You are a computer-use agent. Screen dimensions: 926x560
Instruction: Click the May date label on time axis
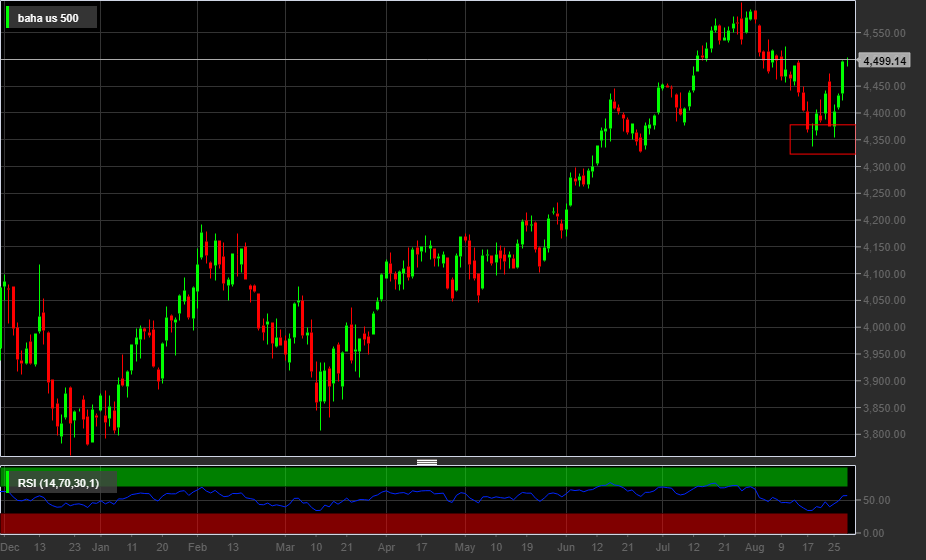click(465, 548)
